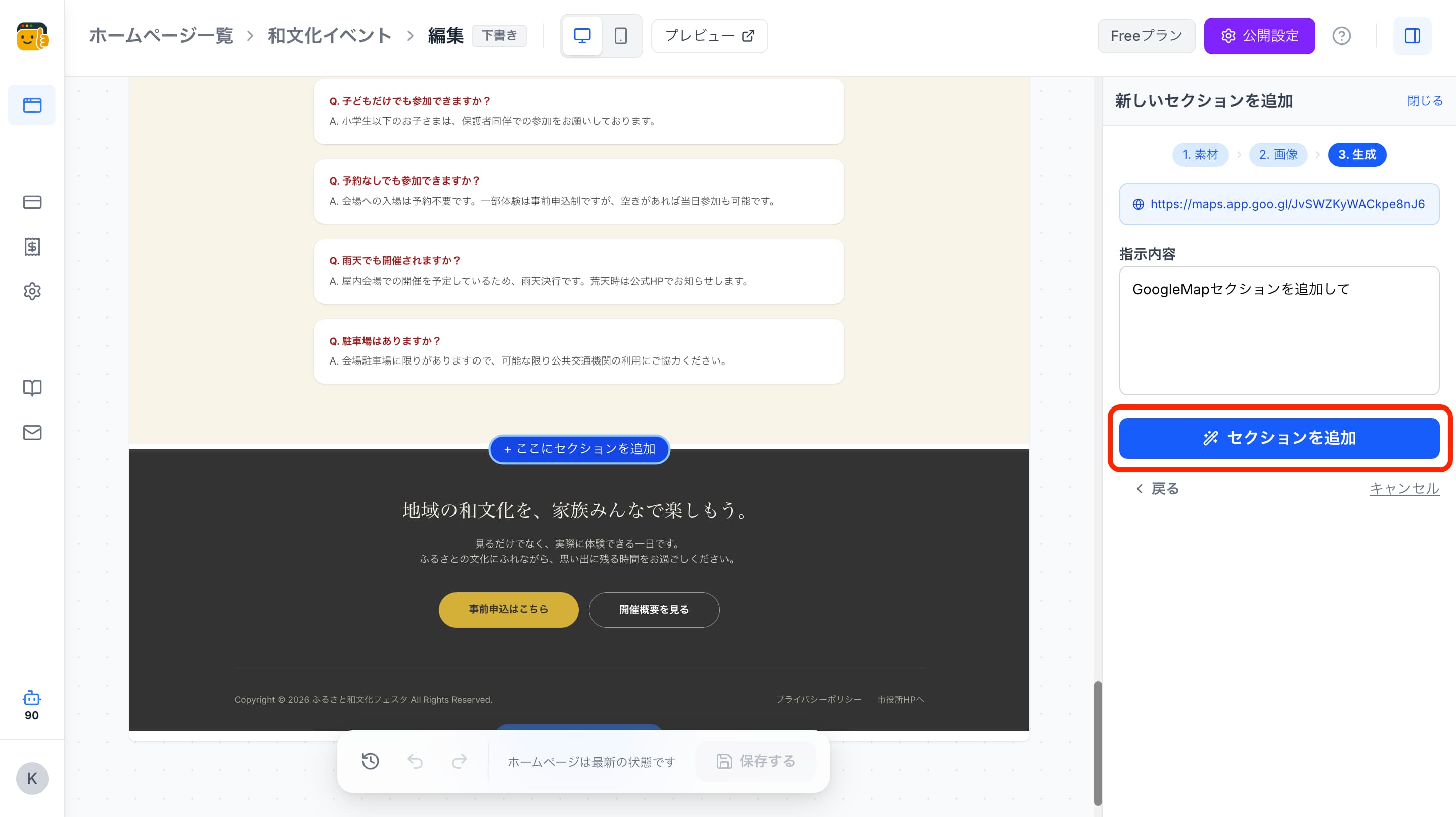Click the yellow 事前申込はこちら button

pos(508,610)
